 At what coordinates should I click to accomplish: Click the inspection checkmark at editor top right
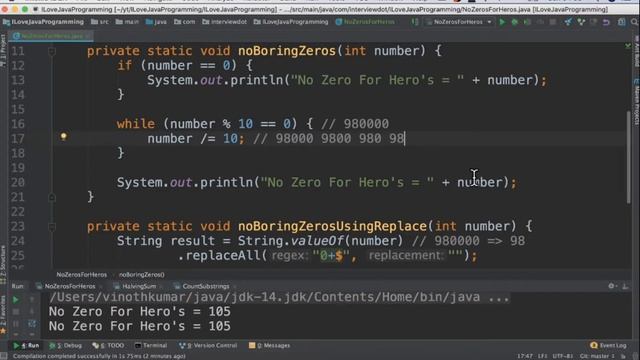tap(628, 47)
